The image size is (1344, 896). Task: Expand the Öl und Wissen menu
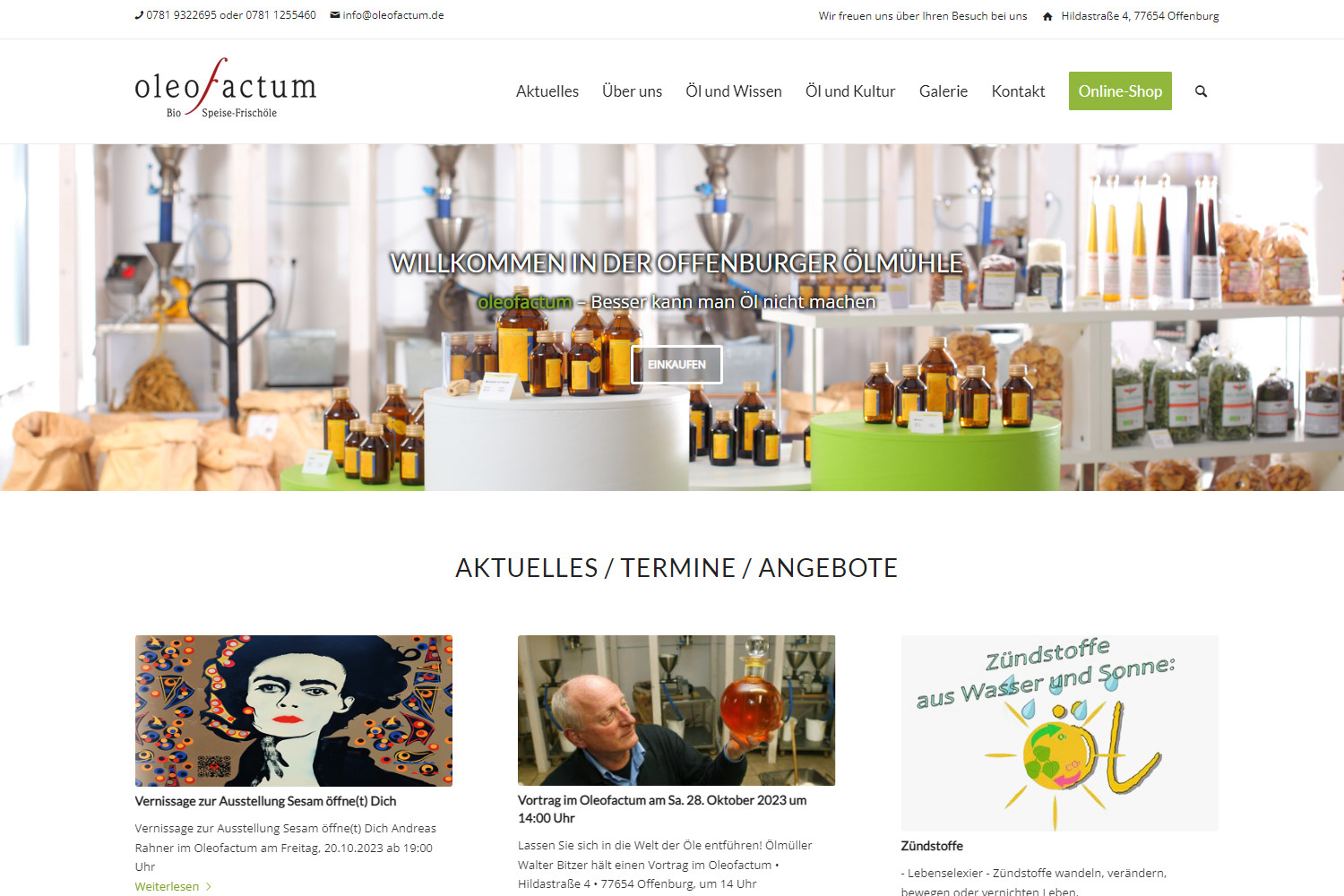point(734,91)
